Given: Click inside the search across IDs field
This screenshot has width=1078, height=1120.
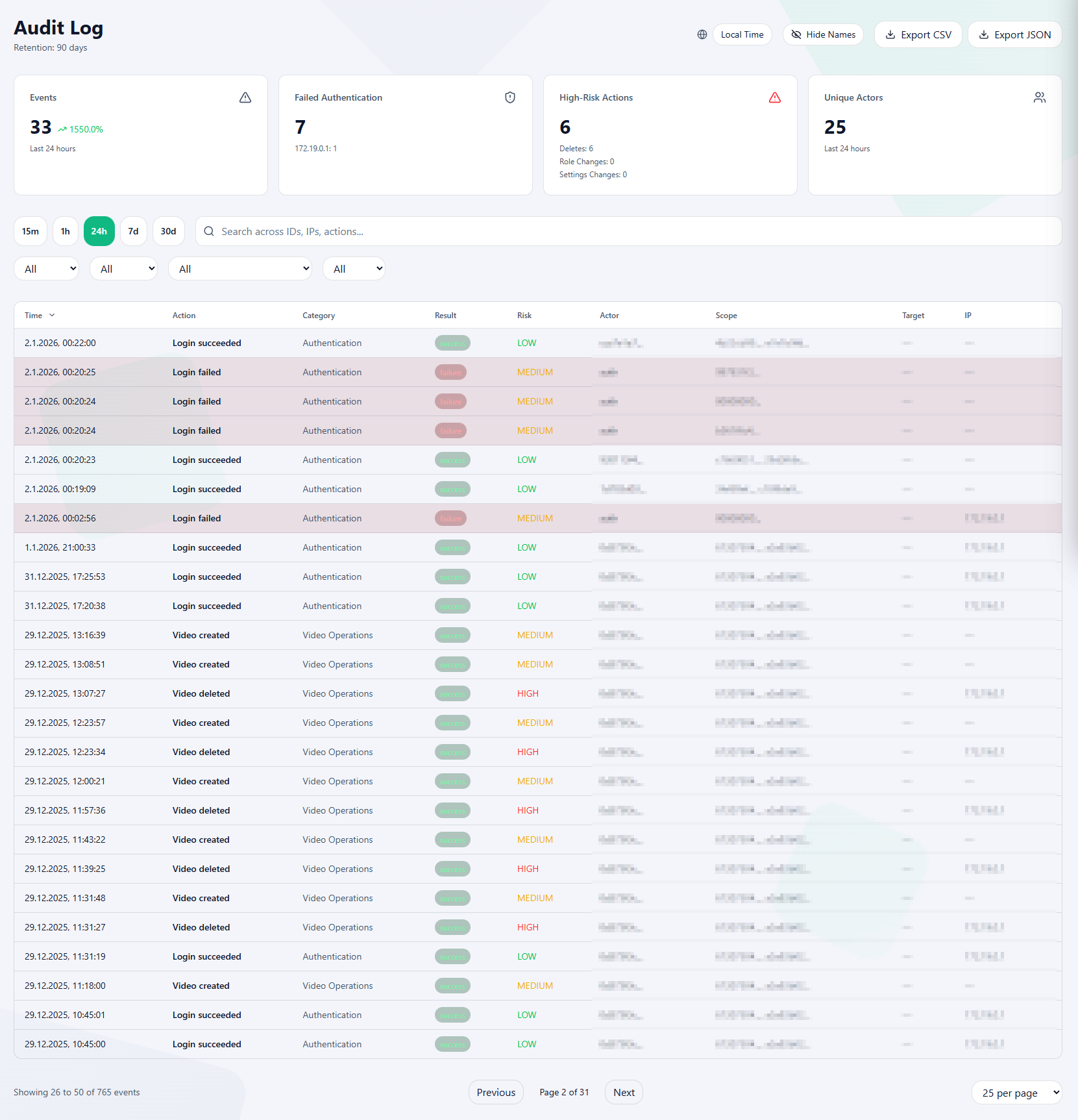Looking at the screenshot, I should coord(454,231).
